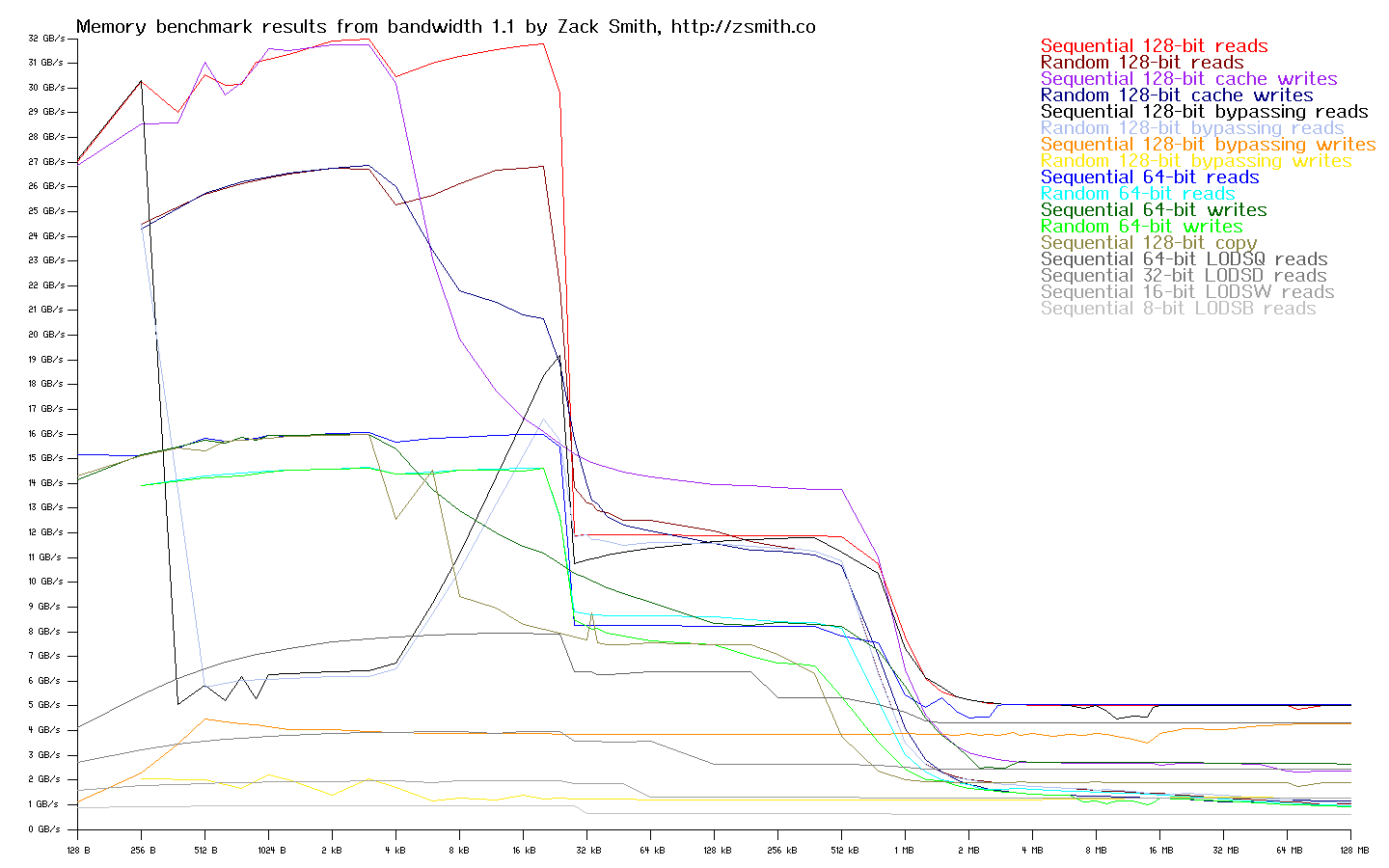Click legend entry 'Random 128-bit reads'
Image resolution: width=1389 pixels, height=868 pixels.
[x=1142, y=63]
